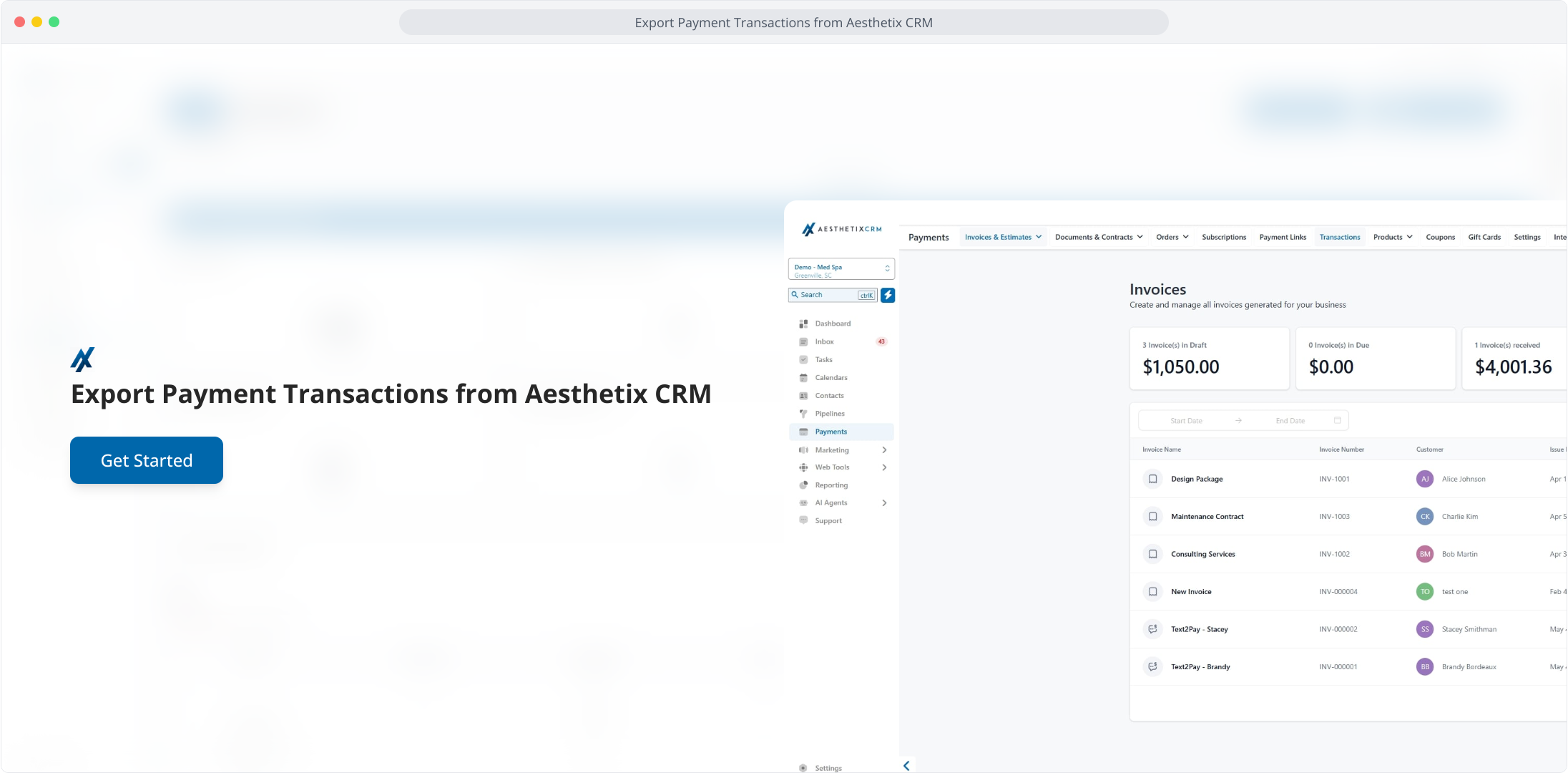Open the Payment Links tab
1568x773 pixels.
click(1282, 237)
